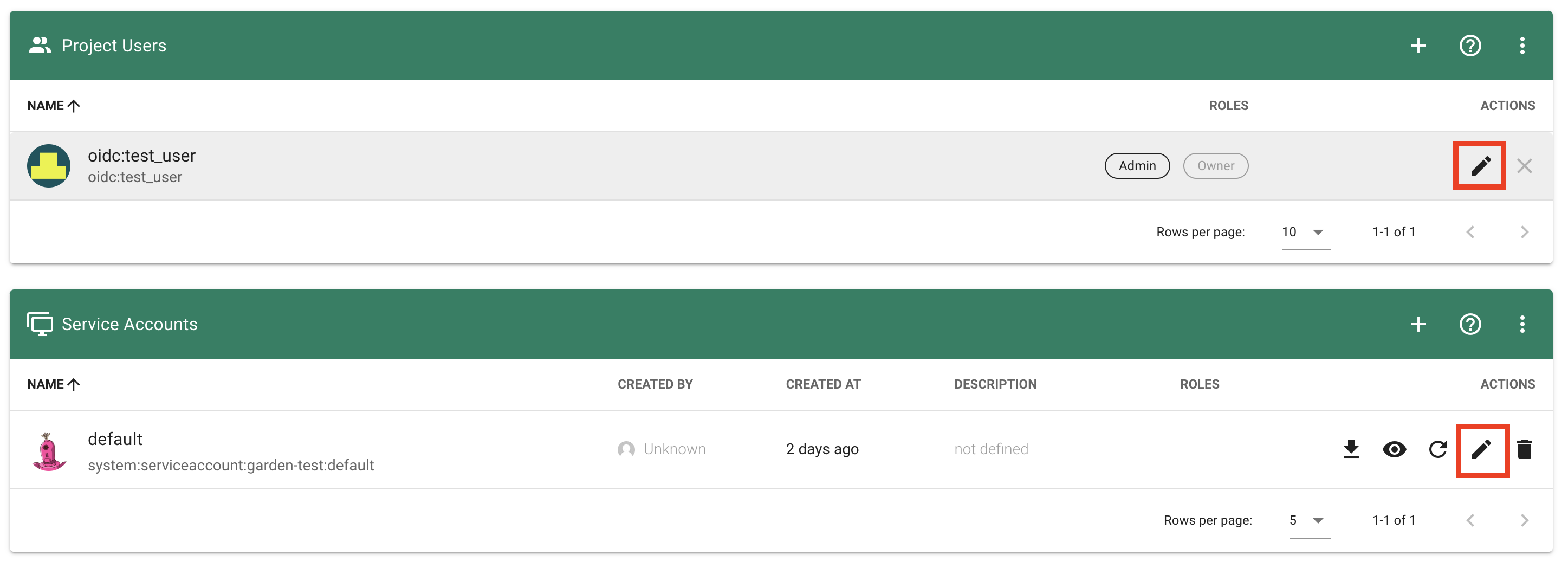Image resolution: width=1568 pixels, height=568 pixels.
Task: Download the default service account kubeconfig
Action: (x=1351, y=449)
